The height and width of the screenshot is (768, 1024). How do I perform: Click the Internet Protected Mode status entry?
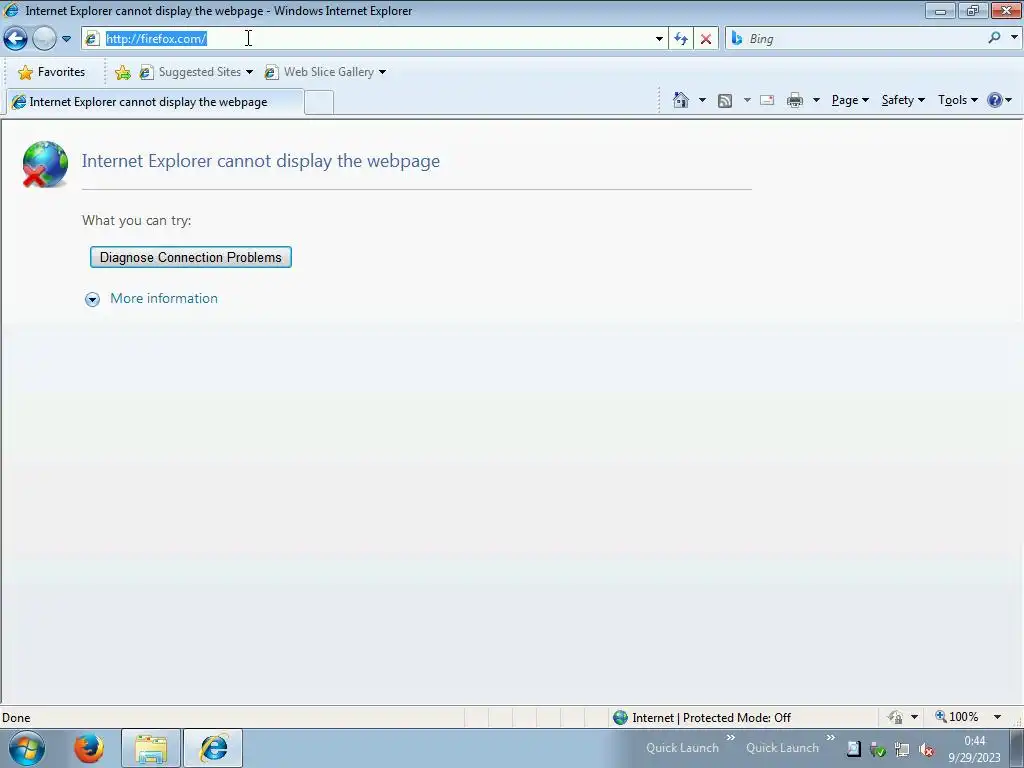[702, 718]
